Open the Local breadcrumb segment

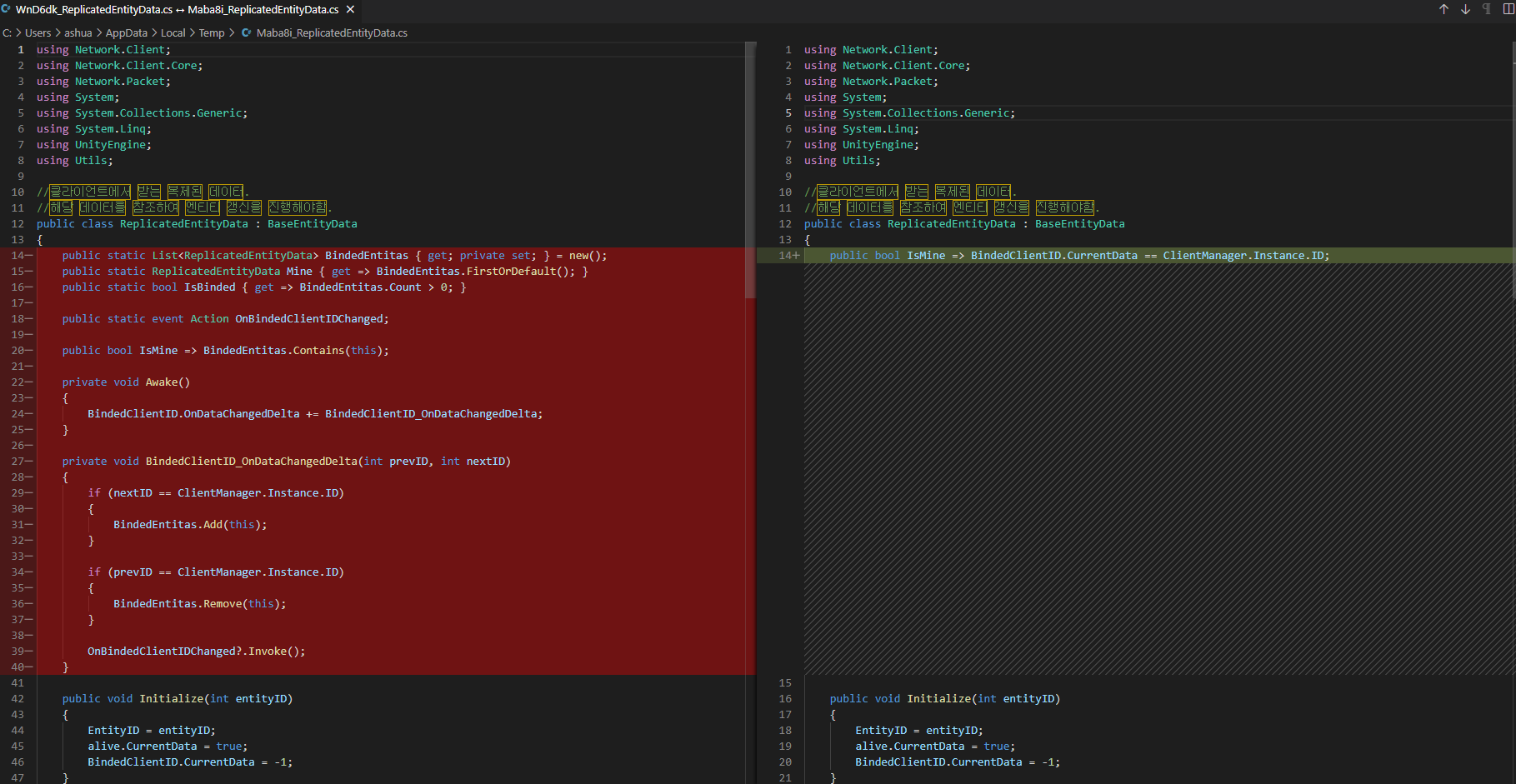(173, 33)
